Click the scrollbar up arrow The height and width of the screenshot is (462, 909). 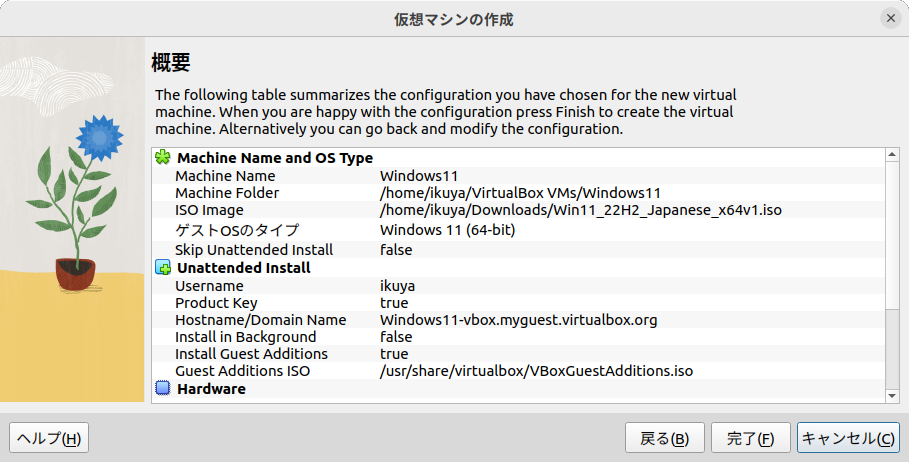pos(892,154)
